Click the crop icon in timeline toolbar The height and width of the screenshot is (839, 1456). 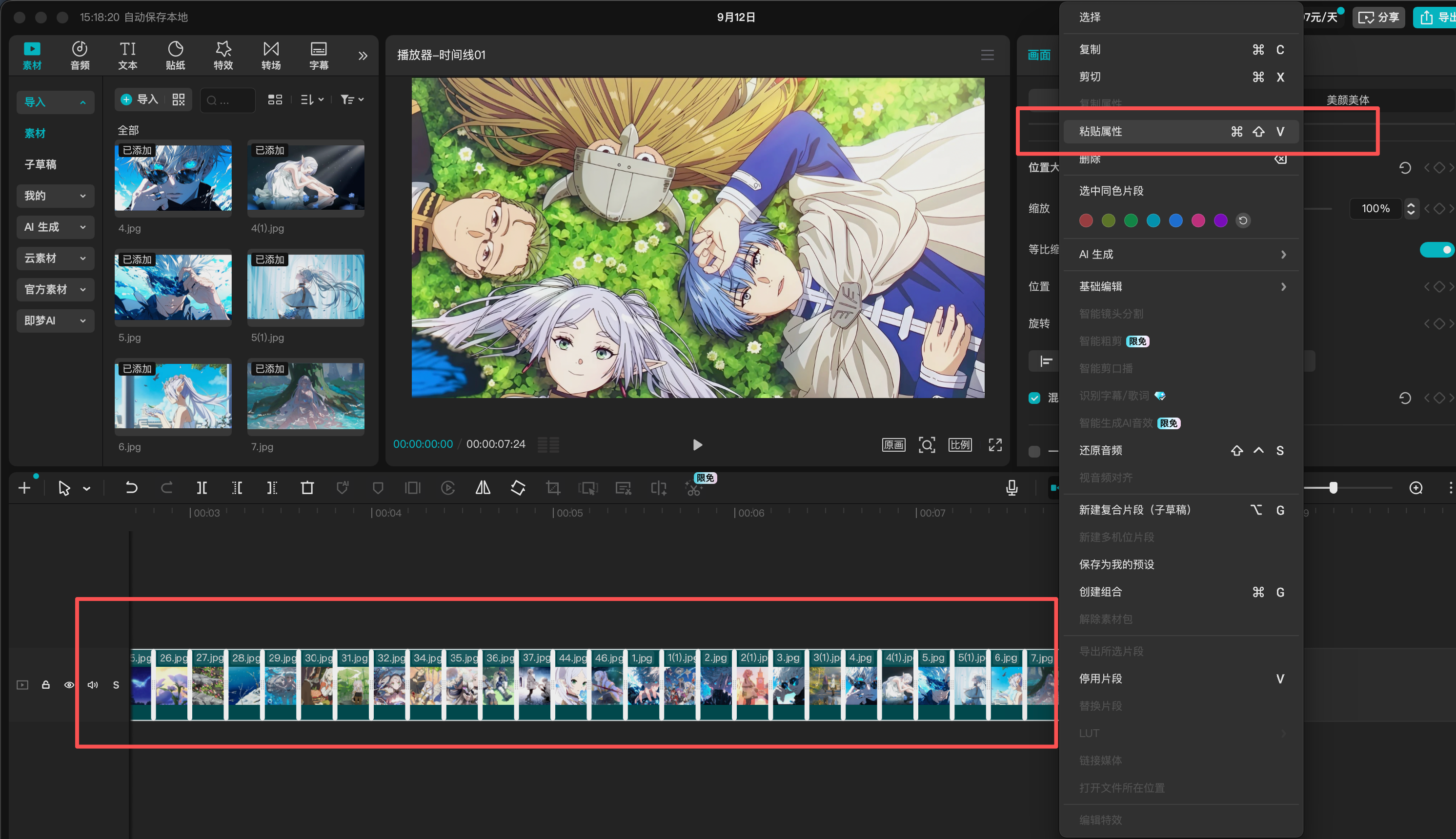click(553, 488)
